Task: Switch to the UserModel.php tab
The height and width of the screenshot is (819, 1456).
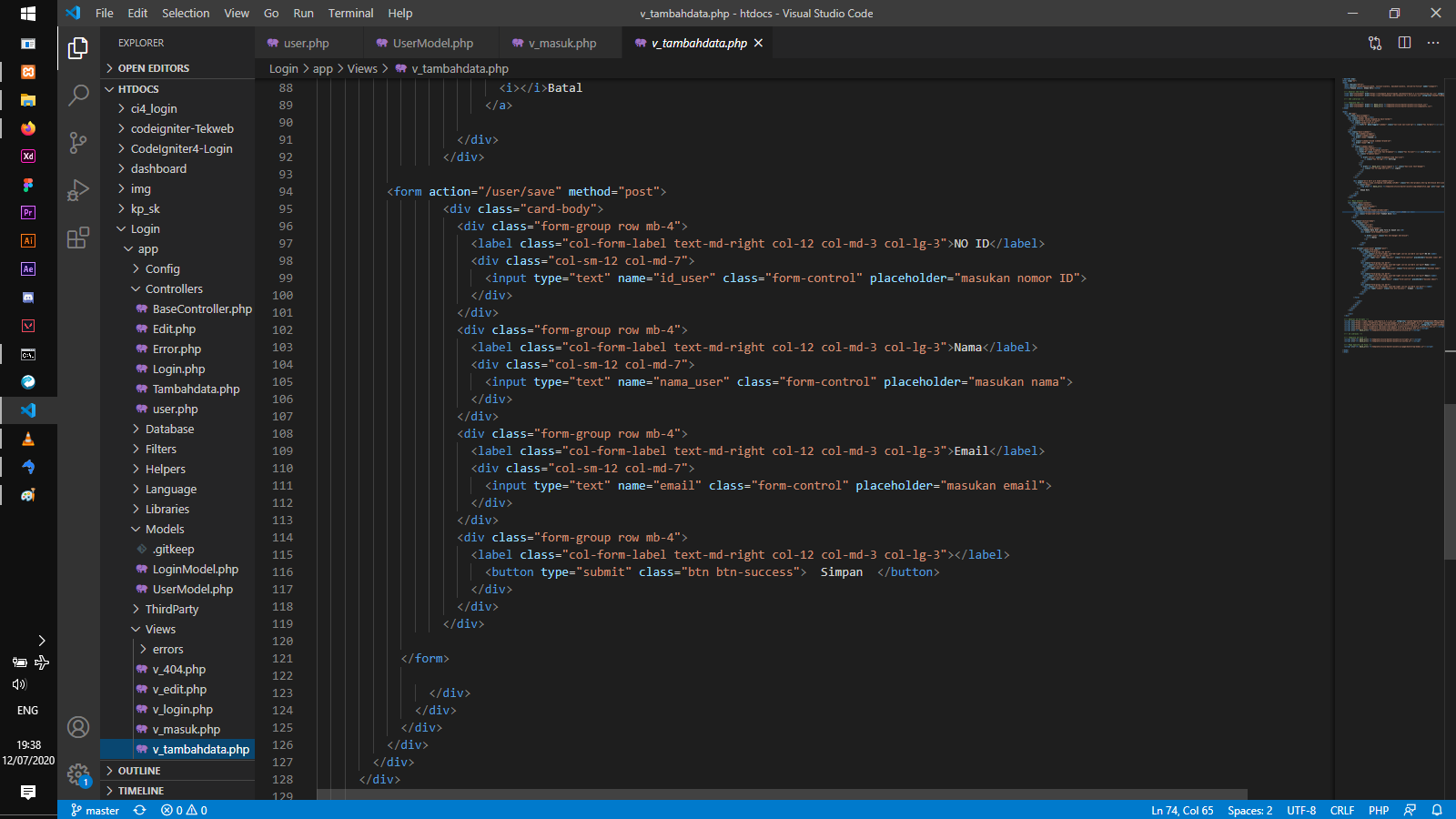Action: pos(432,43)
